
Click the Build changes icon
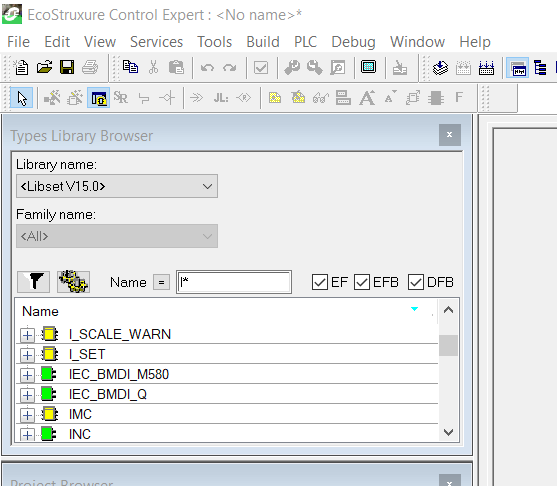coord(314,67)
